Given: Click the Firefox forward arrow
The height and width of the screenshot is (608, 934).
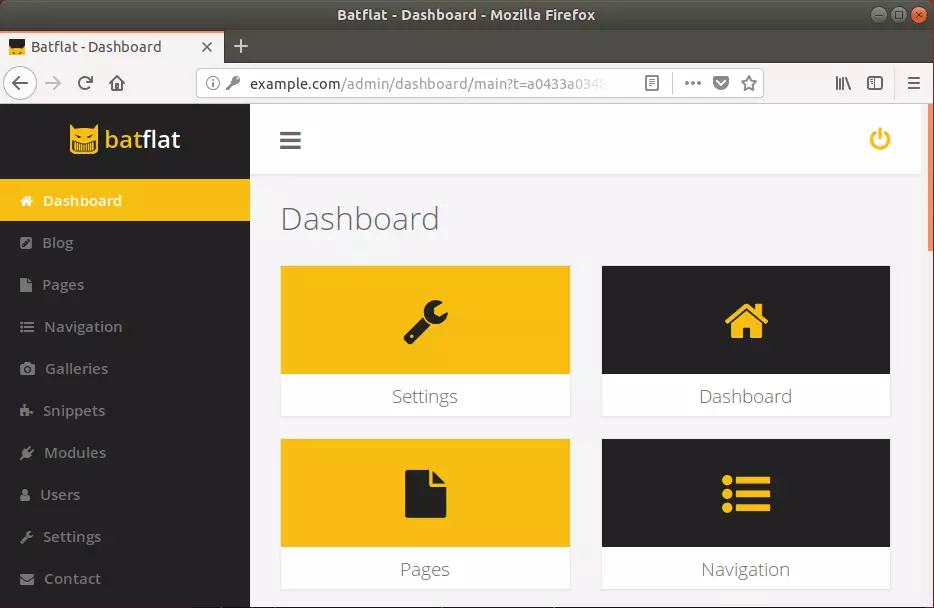Looking at the screenshot, I should pyautogui.click(x=53, y=83).
